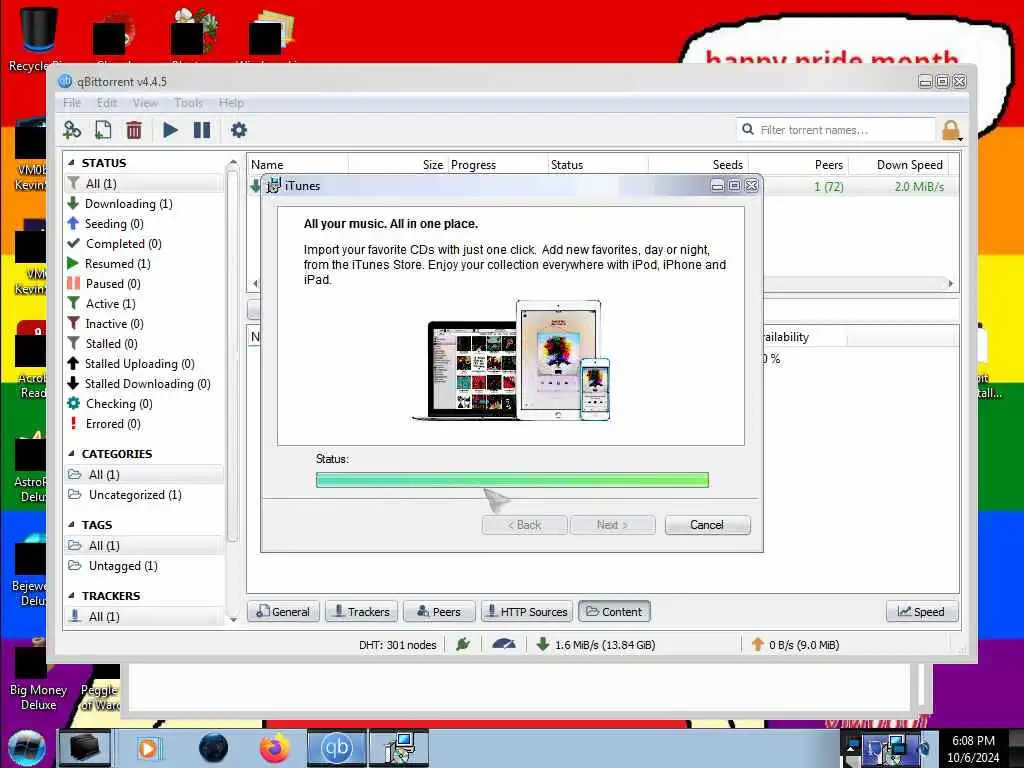Image resolution: width=1024 pixels, height=768 pixels.
Task: Select All (1) under TAGS
Action: pyautogui.click(x=144, y=545)
